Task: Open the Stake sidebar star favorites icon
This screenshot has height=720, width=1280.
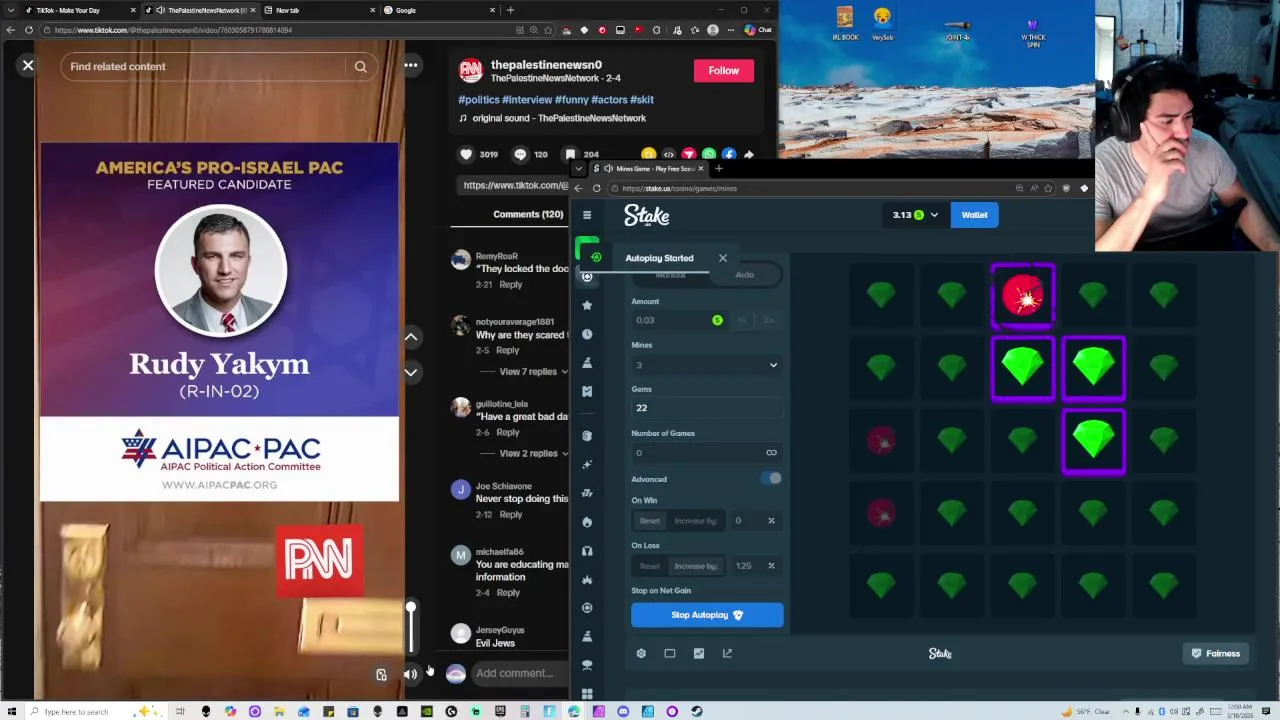Action: pyautogui.click(x=587, y=305)
